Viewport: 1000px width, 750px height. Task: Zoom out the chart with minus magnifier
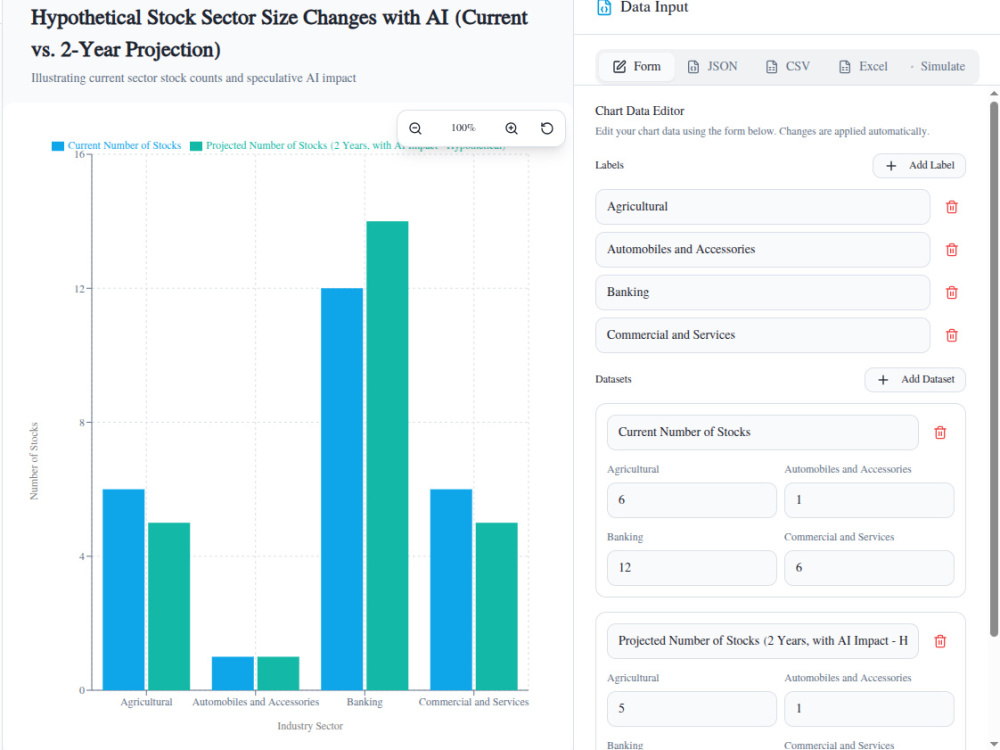pos(415,128)
